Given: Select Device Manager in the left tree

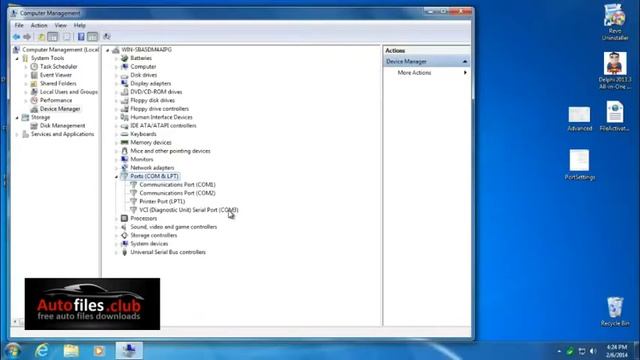Looking at the screenshot, I should pyautogui.click(x=60, y=109).
